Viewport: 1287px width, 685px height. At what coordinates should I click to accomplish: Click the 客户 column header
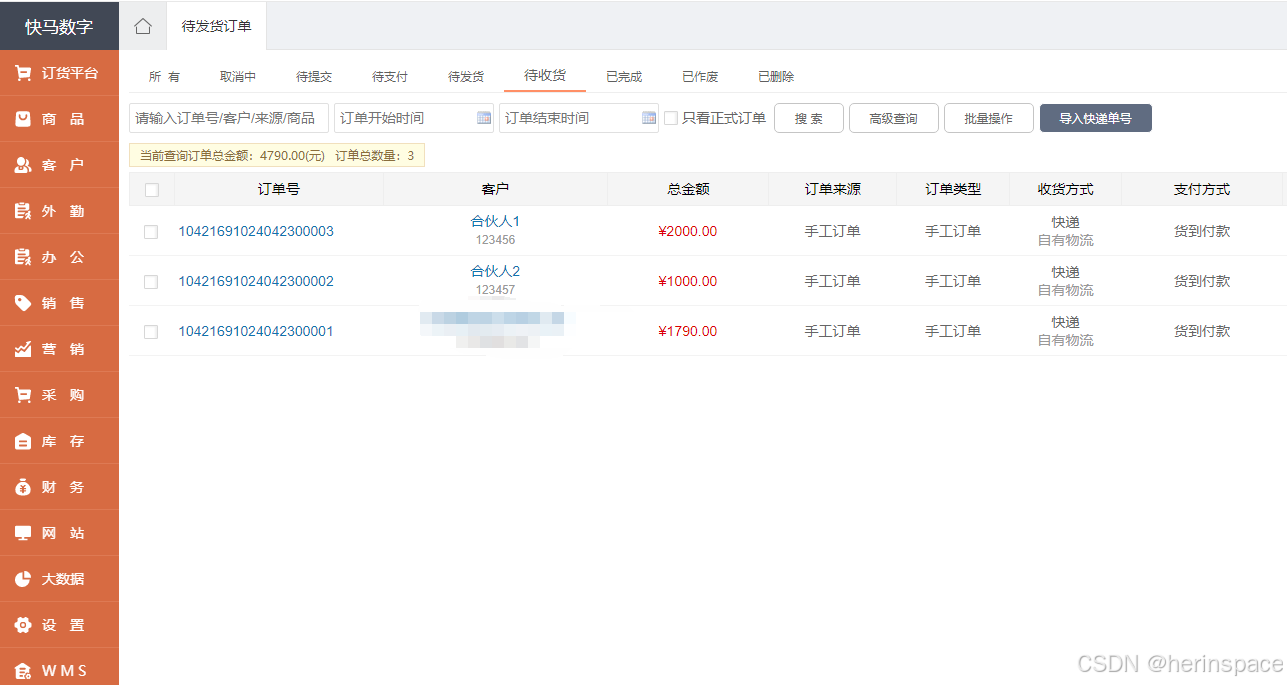tap(496, 189)
